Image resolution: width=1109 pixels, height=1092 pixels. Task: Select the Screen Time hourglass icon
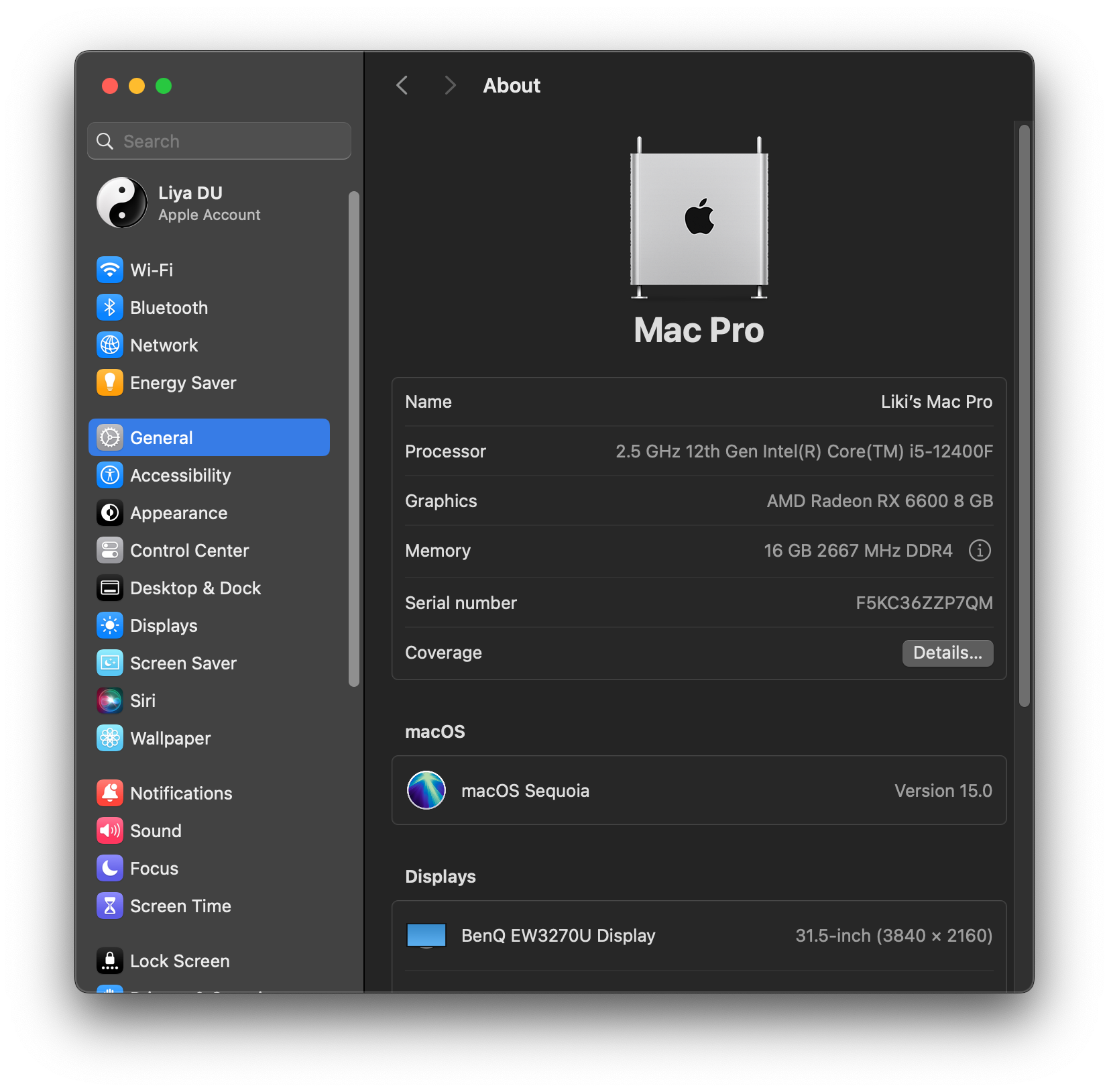coord(110,906)
